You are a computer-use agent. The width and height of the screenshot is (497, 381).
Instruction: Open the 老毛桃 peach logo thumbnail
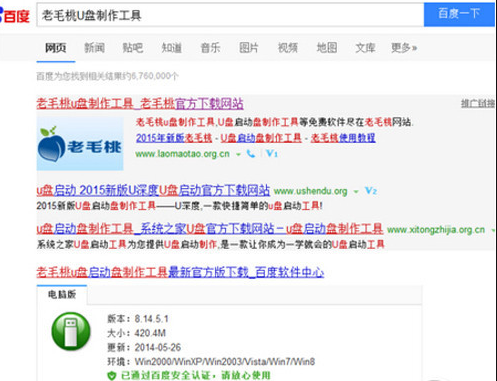tap(80, 144)
